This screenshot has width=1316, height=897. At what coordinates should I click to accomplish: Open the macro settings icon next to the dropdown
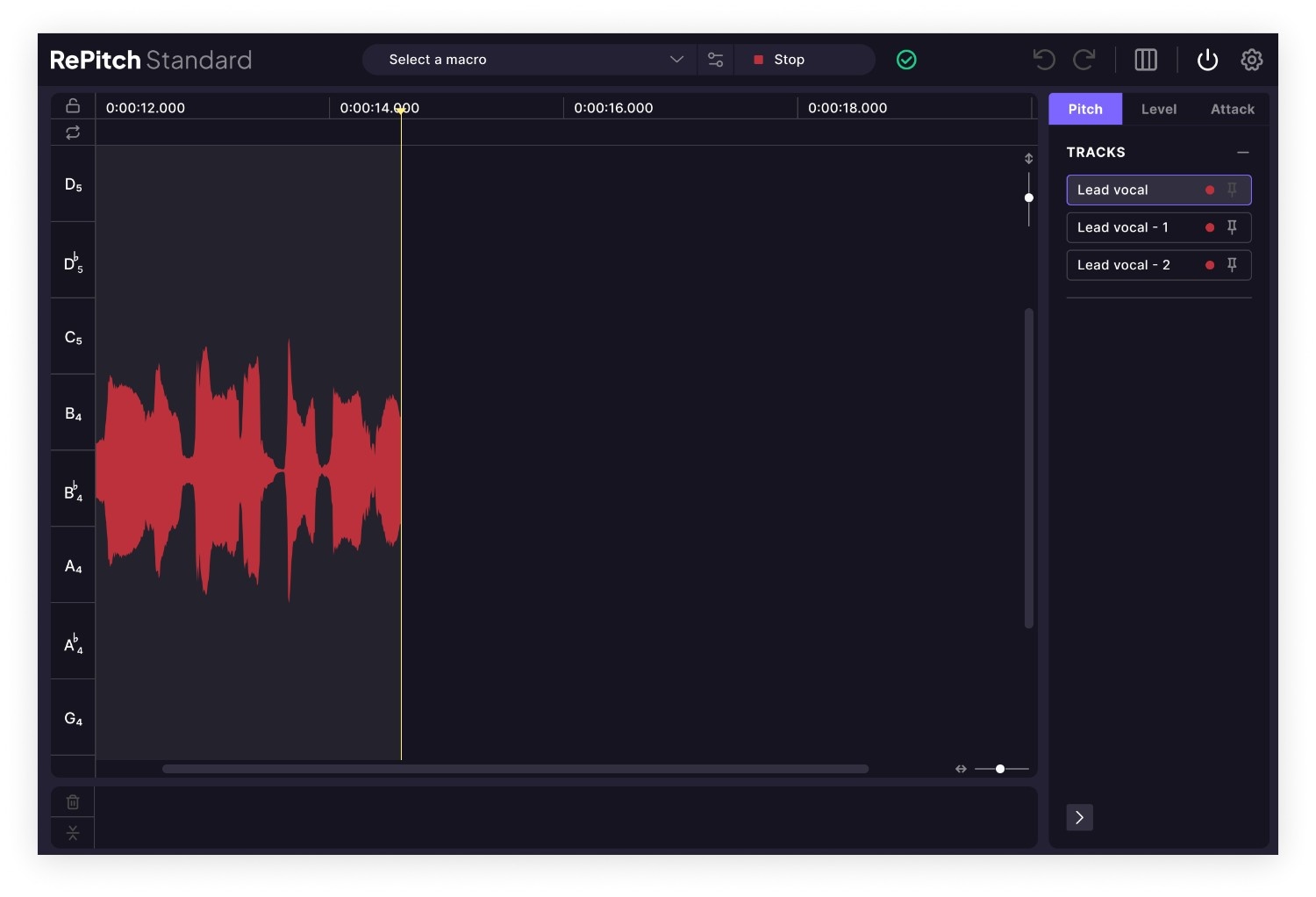[x=715, y=60]
